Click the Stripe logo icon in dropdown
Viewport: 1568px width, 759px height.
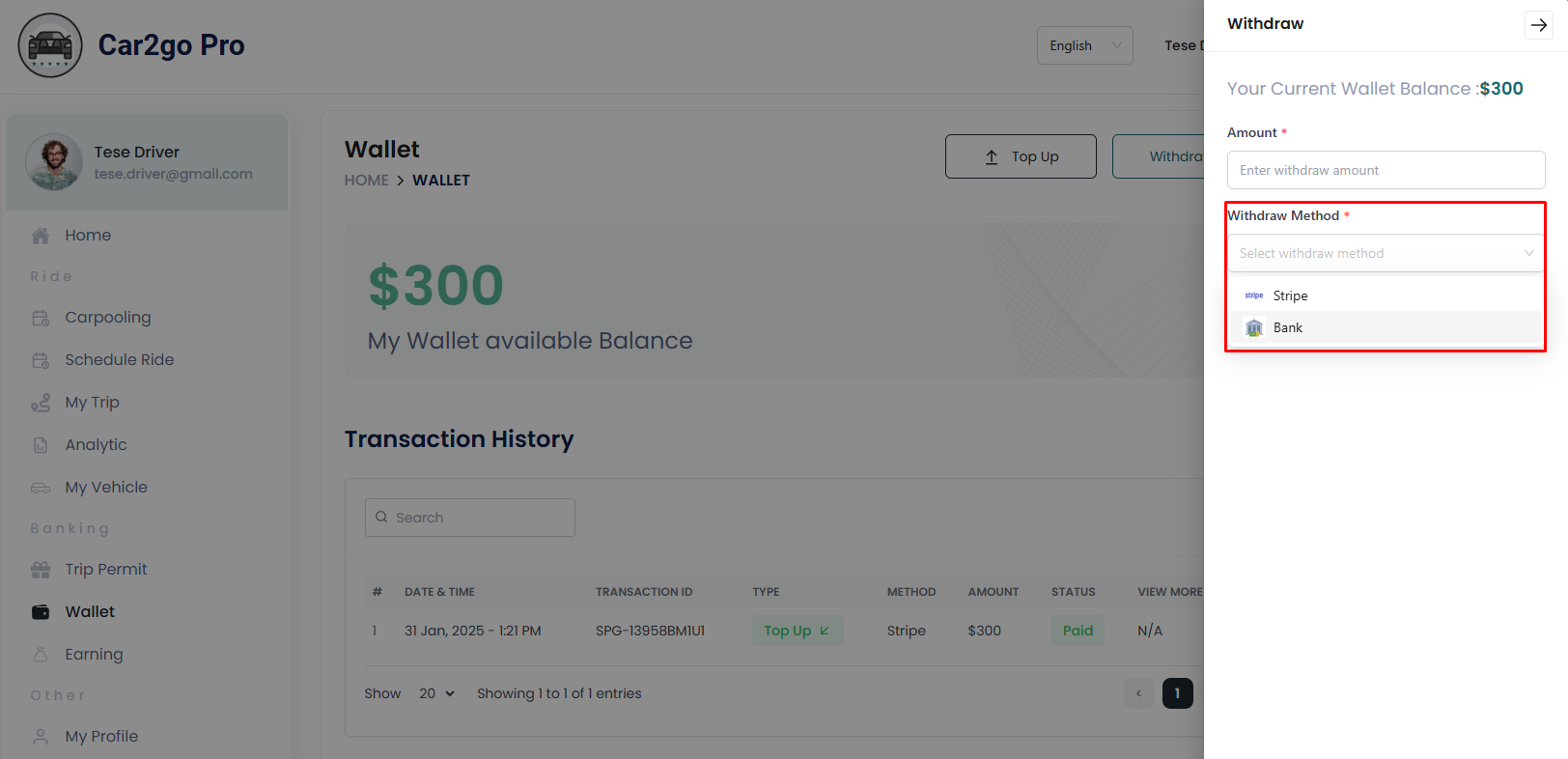[x=1254, y=295]
